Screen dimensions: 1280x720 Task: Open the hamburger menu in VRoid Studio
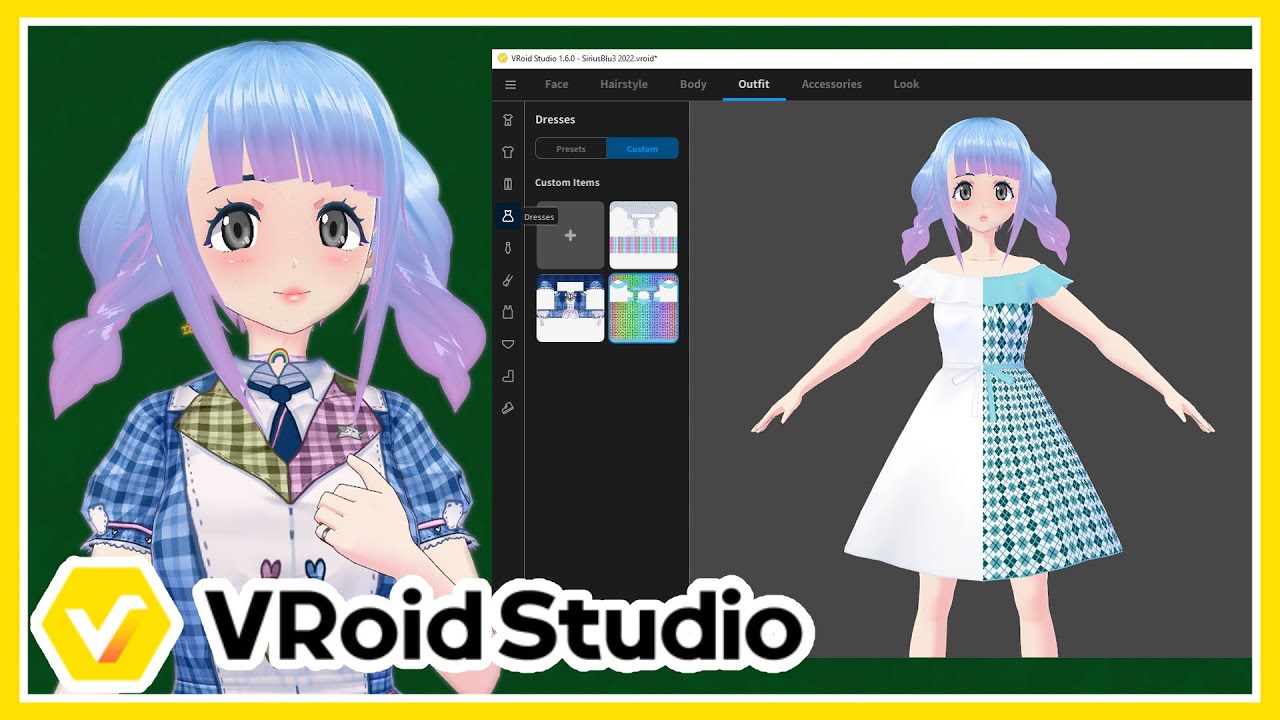(x=510, y=85)
